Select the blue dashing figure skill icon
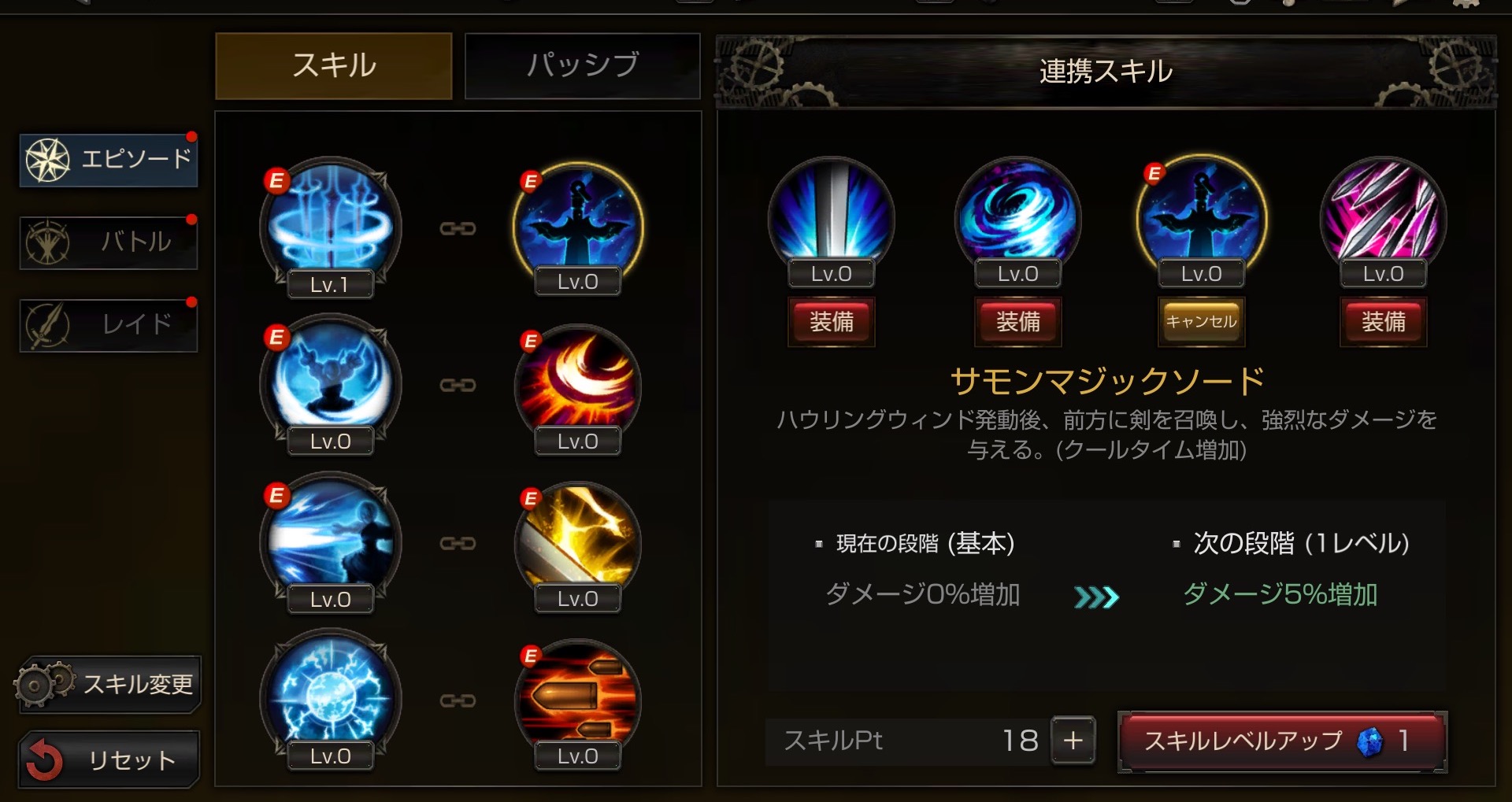Image resolution: width=1512 pixels, height=802 pixels. pos(331,540)
